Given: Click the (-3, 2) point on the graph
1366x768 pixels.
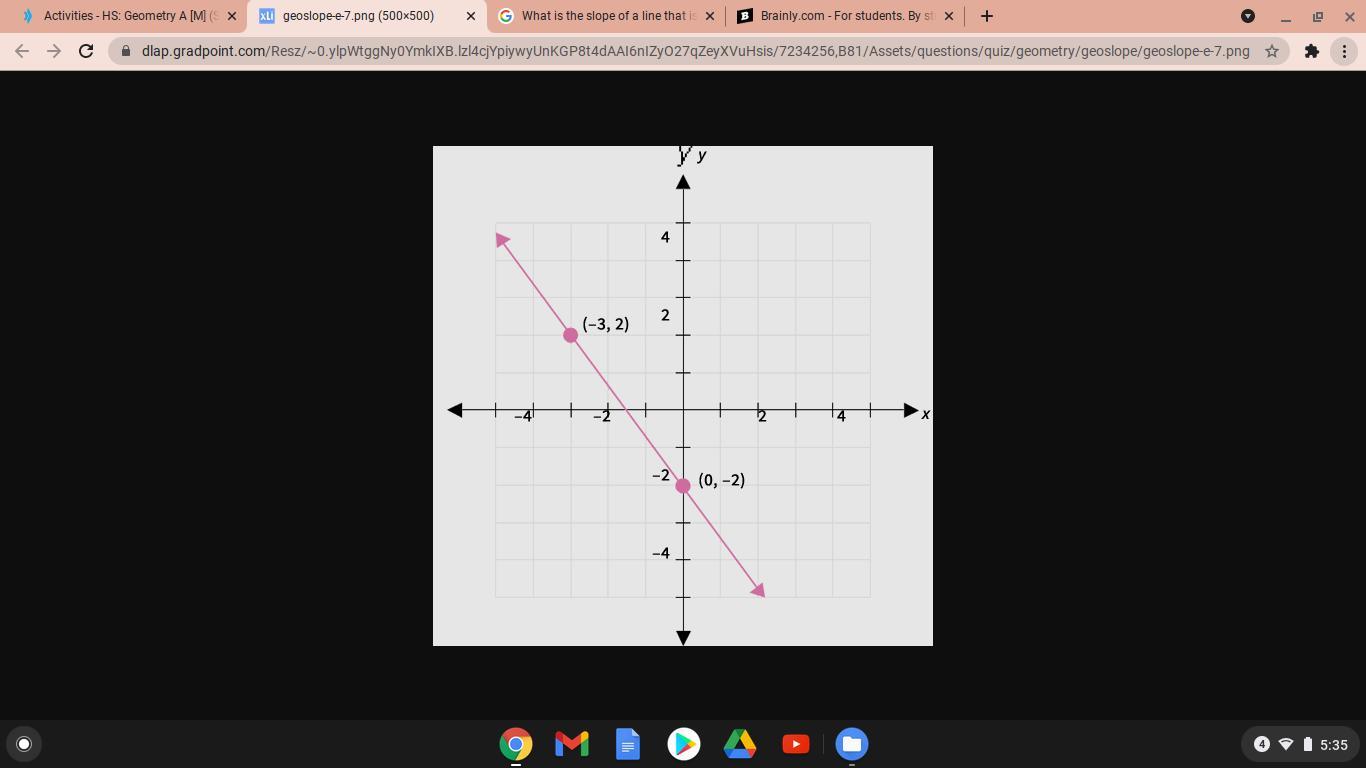Looking at the screenshot, I should coord(571,335).
